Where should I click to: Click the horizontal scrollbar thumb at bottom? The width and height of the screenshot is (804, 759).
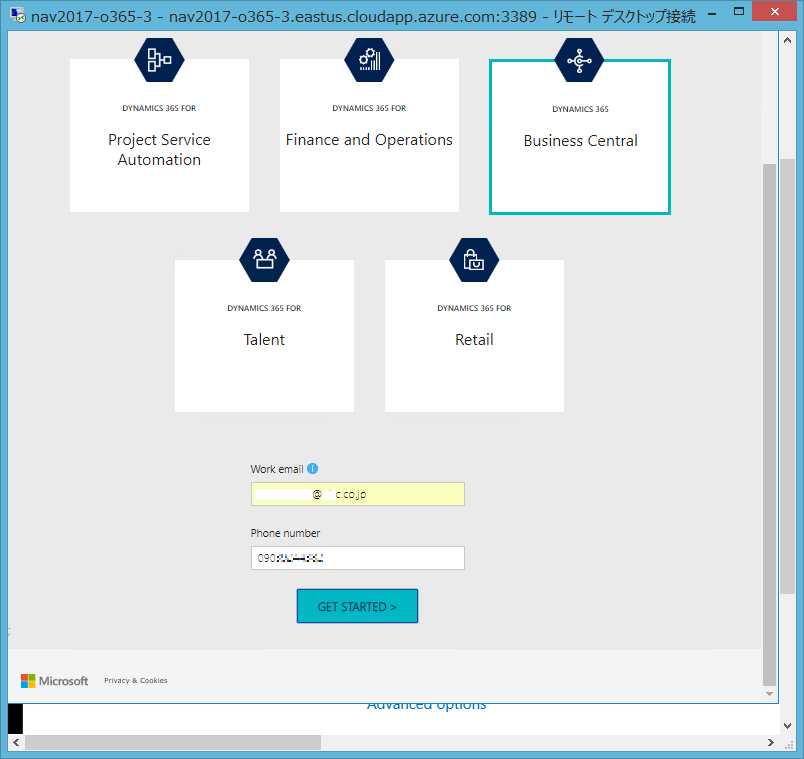pos(173,742)
